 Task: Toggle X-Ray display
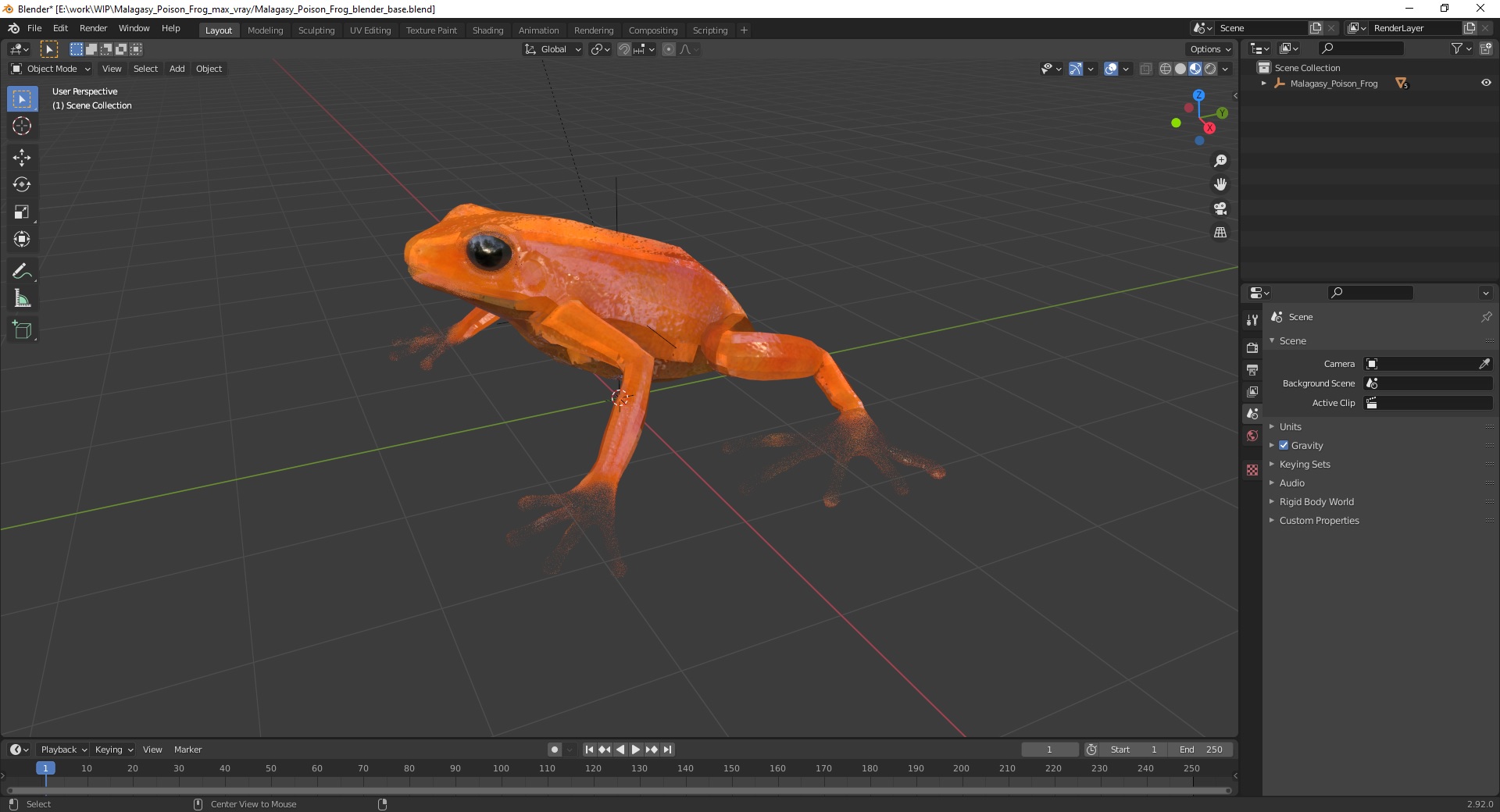[x=1146, y=69]
